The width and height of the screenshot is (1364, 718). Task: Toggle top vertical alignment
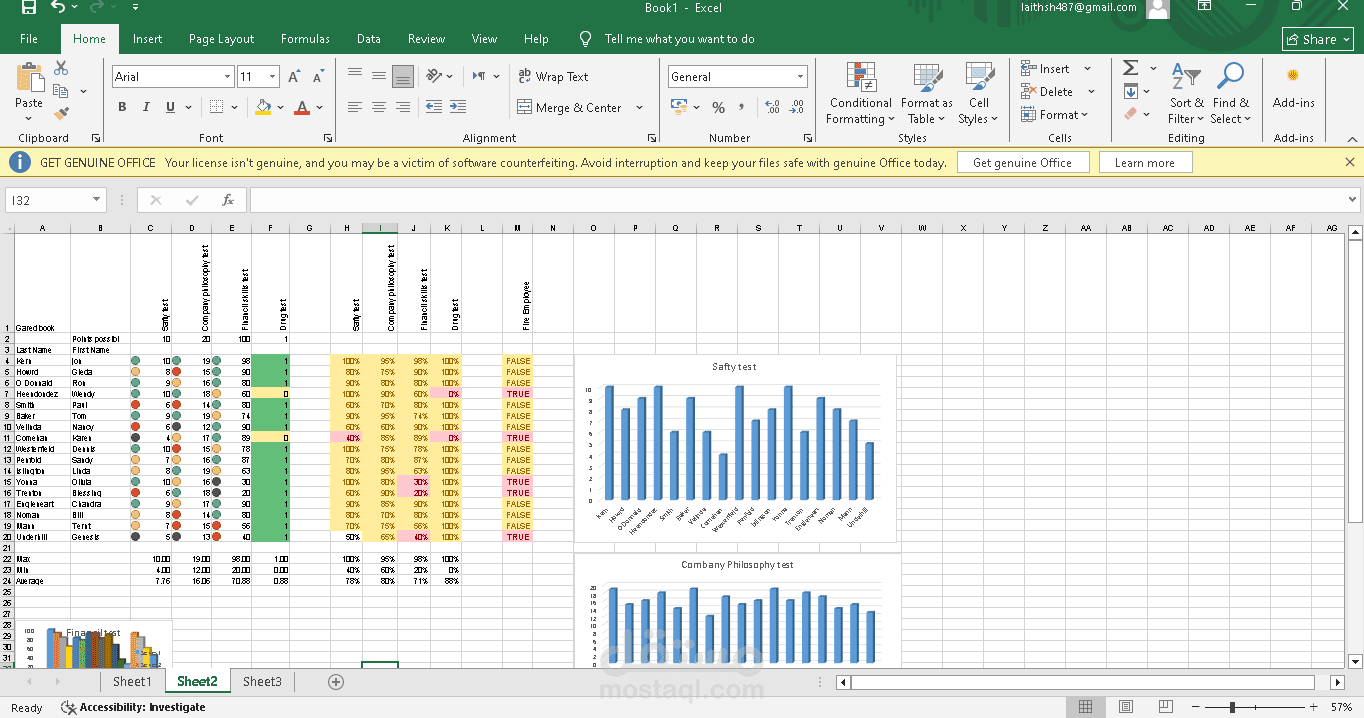[x=355, y=76]
